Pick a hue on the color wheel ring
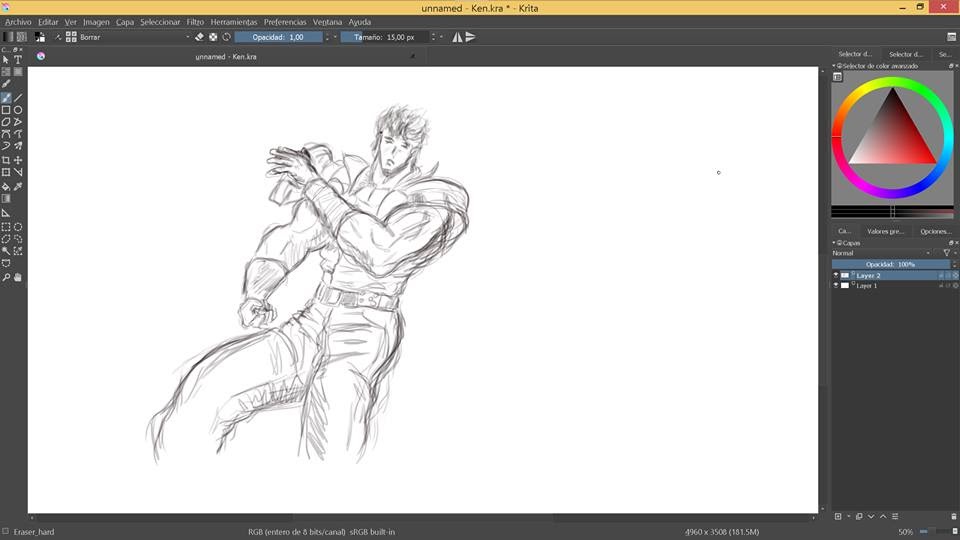This screenshot has width=960, height=540. coord(892,81)
